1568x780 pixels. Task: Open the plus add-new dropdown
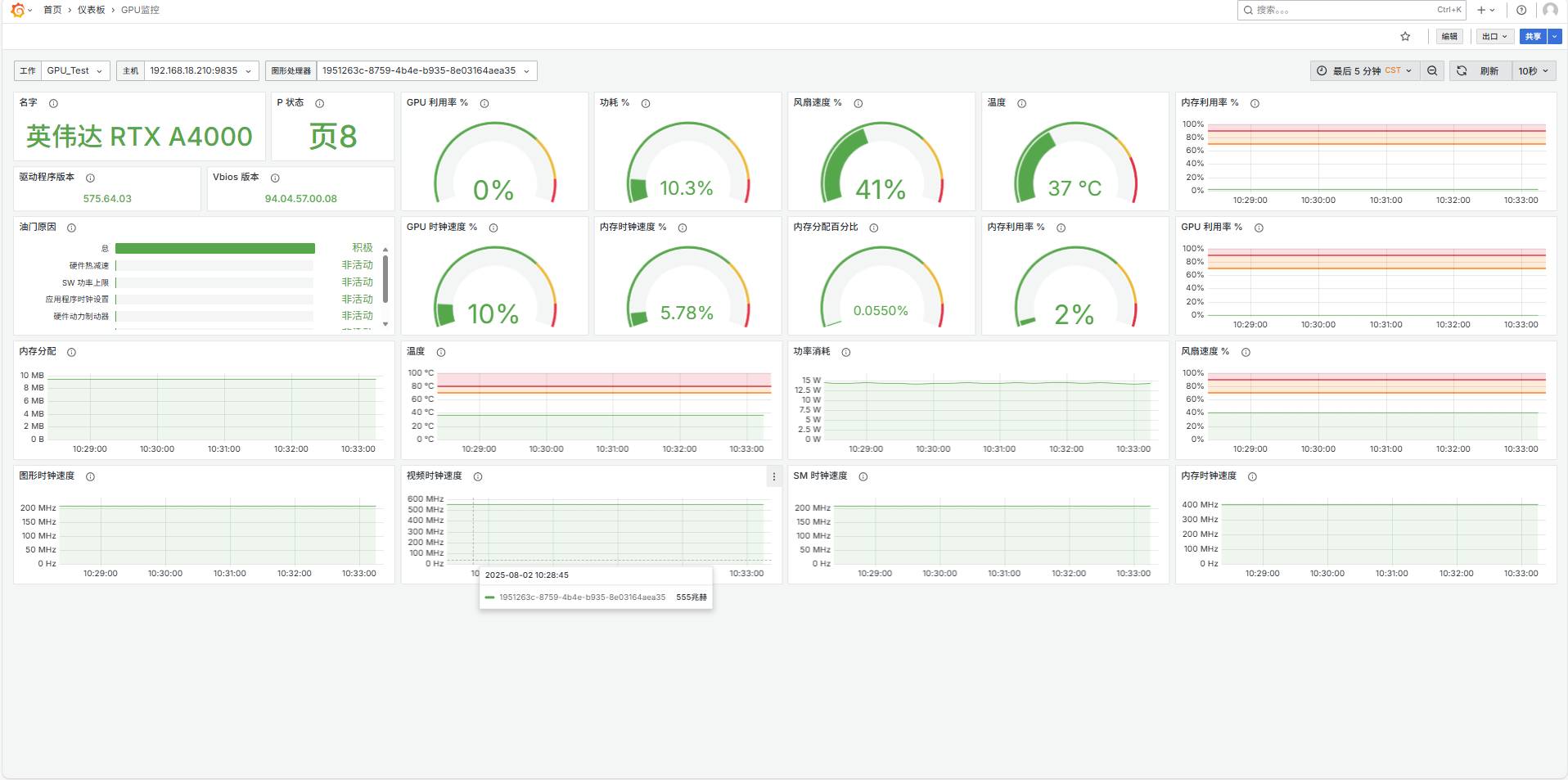[1485, 10]
